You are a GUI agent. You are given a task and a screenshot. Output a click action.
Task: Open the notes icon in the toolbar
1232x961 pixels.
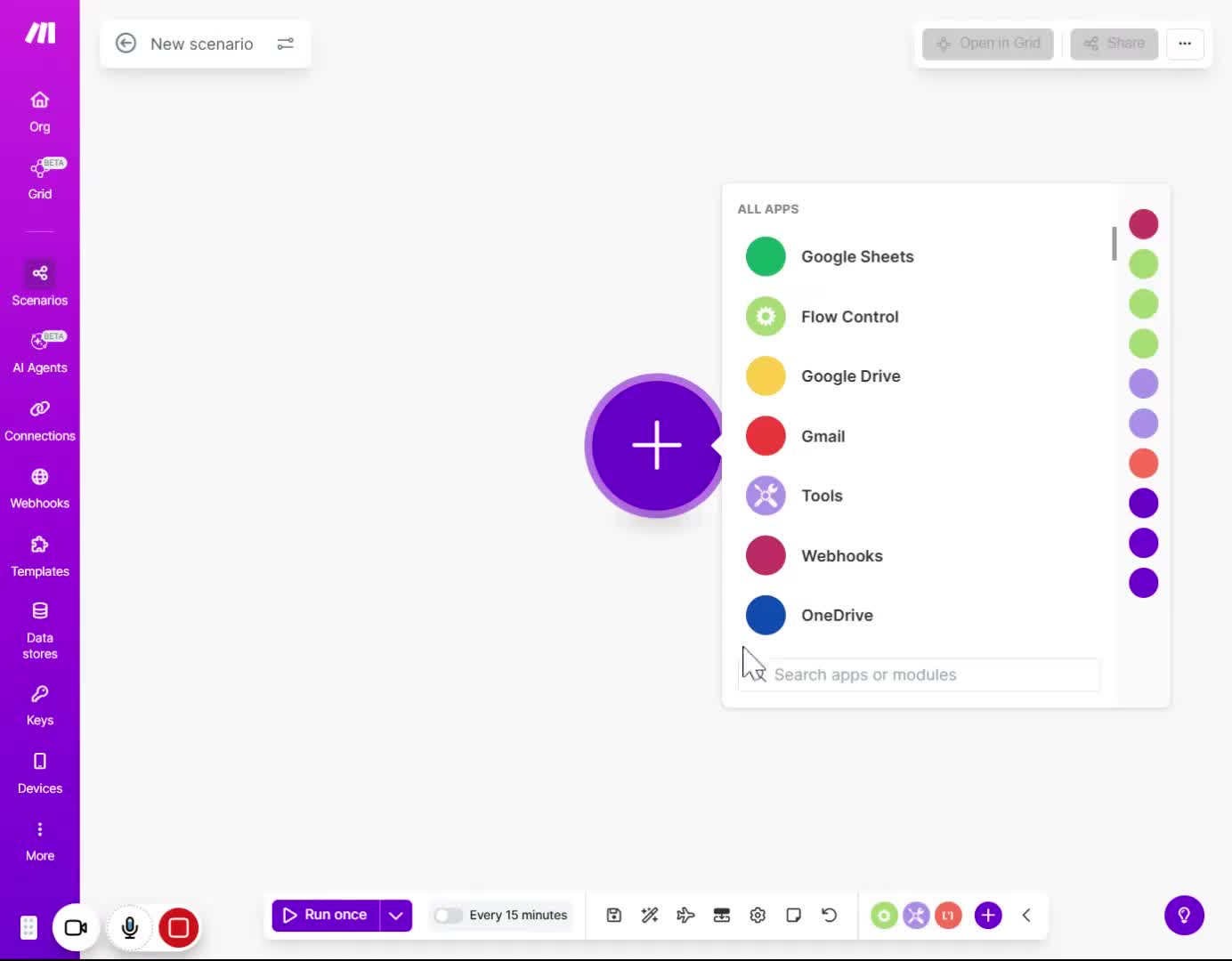pos(794,916)
